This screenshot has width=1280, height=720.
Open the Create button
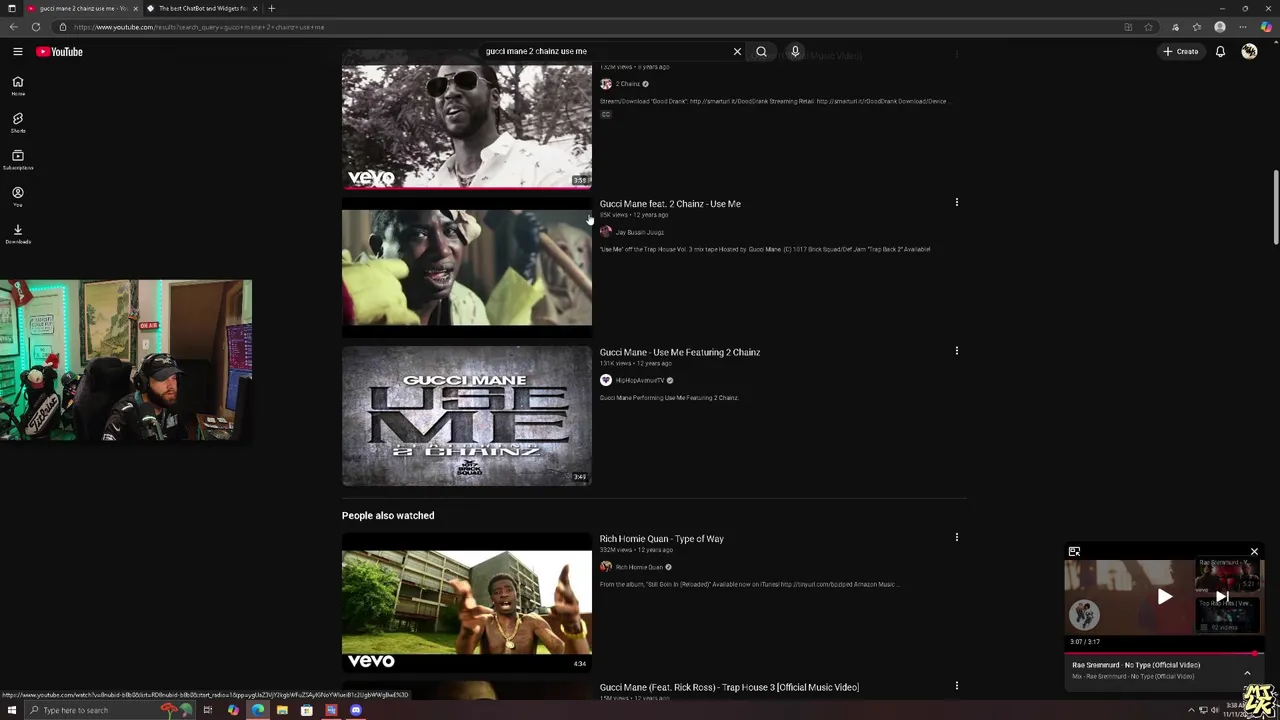(x=1180, y=51)
